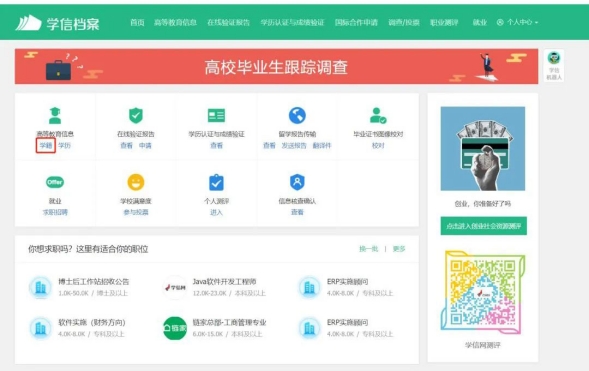The height and width of the screenshot is (371, 589).
Task: Click the 学籍 link under 高等教育信息
Action: pyautogui.click(x=46, y=145)
